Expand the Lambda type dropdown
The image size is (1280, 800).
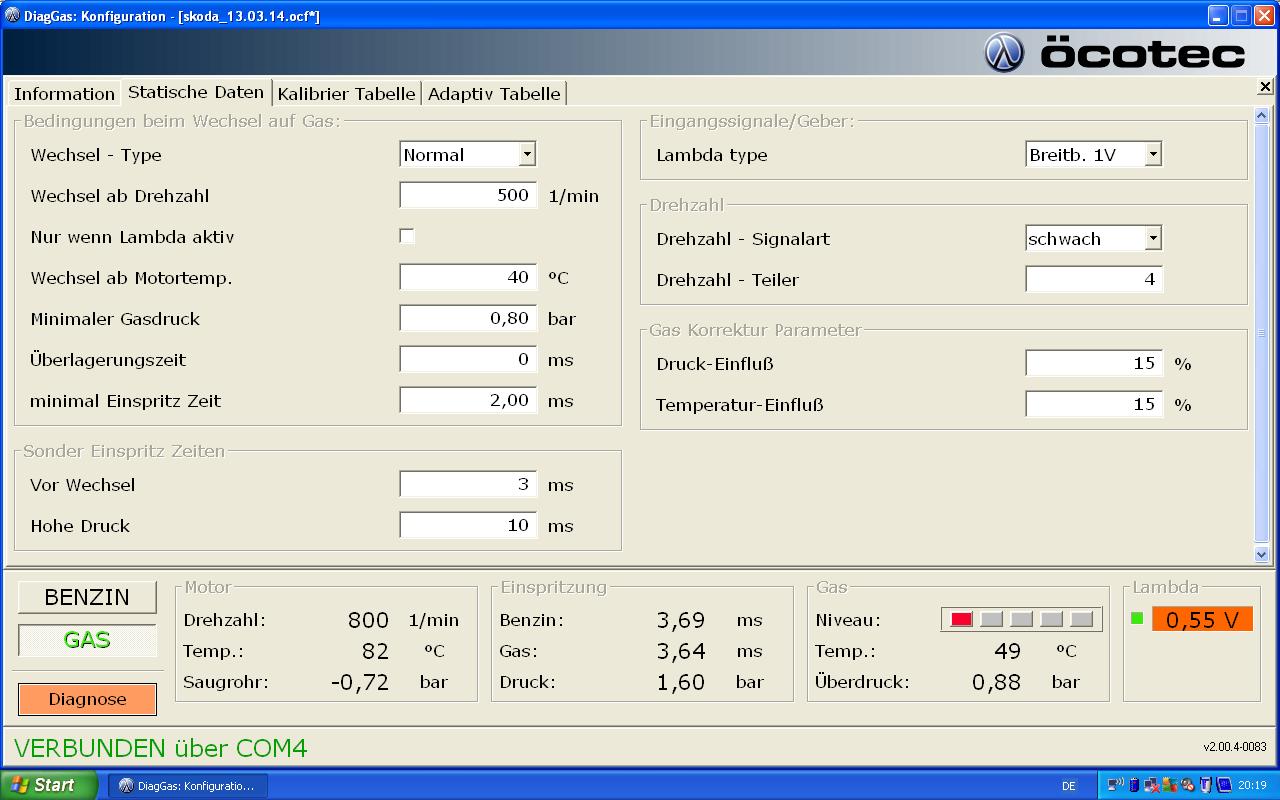[1153, 155]
